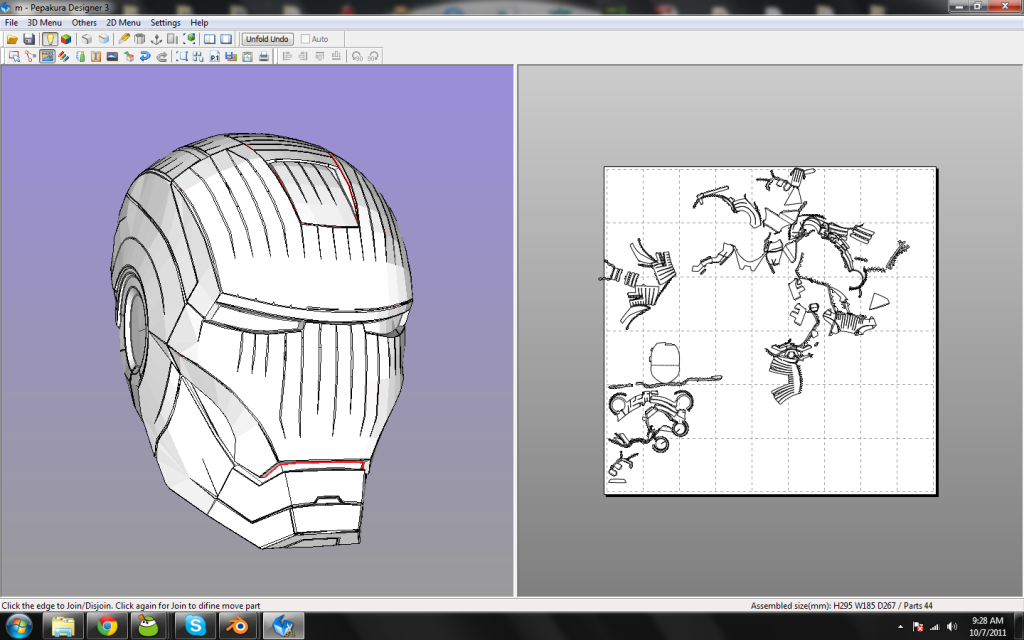Image resolution: width=1024 pixels, height=640 pixels.
Task: Click the gray cylinder icon
Action: coord(140,39)
